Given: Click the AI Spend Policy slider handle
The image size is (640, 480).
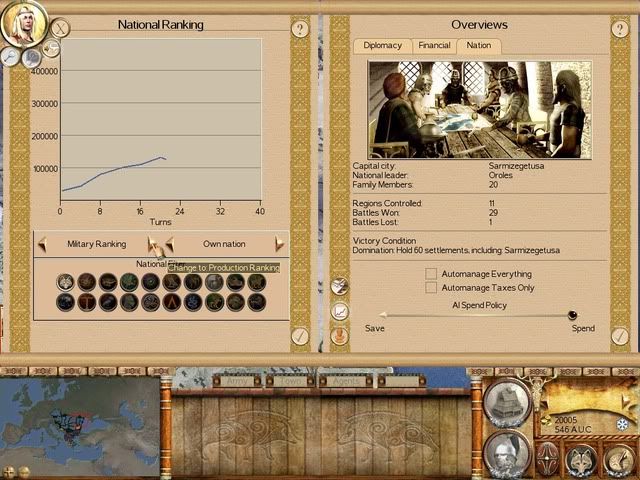Looking at the screenshot, I should coord(572,315).
